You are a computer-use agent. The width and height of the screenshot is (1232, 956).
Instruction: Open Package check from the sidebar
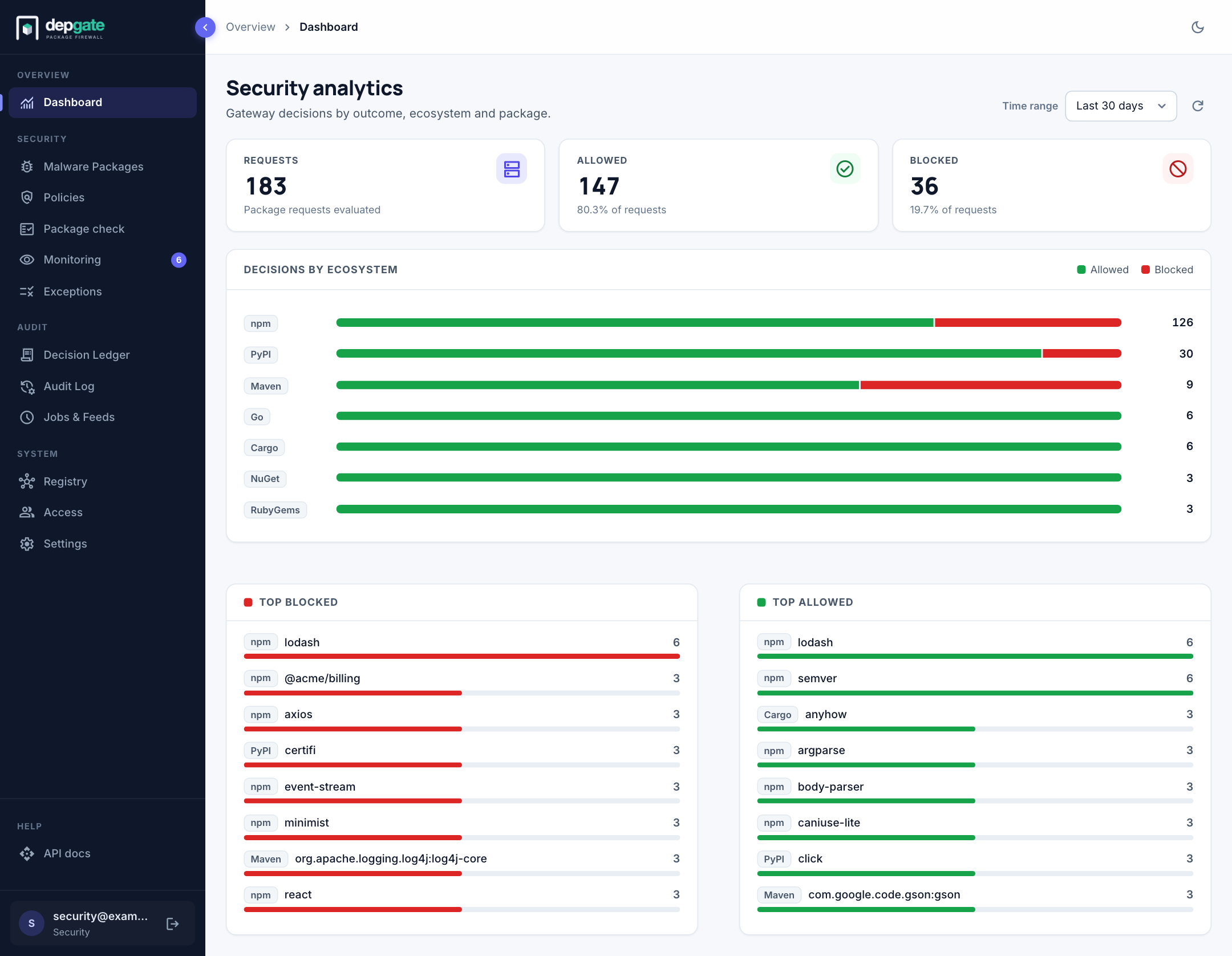103,229
